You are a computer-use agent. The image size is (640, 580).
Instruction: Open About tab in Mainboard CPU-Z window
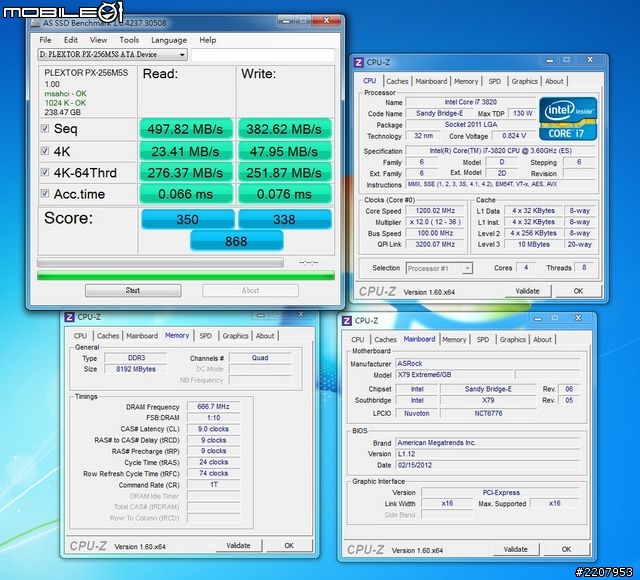click(542, 340)
